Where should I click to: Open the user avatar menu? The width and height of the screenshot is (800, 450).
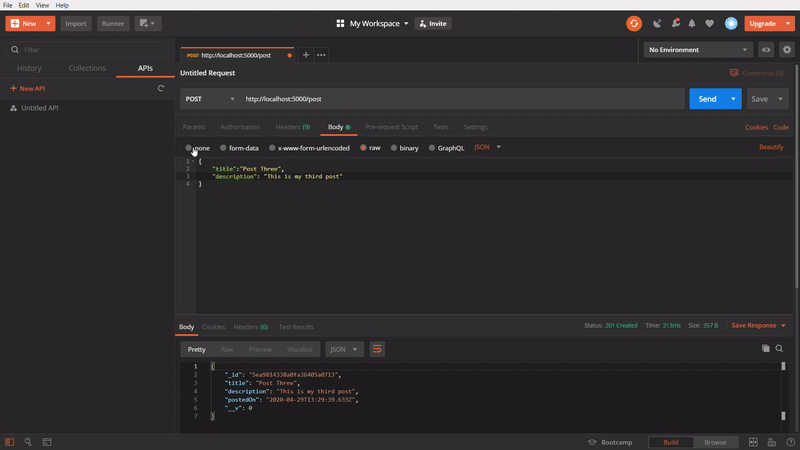coord(731,23)
